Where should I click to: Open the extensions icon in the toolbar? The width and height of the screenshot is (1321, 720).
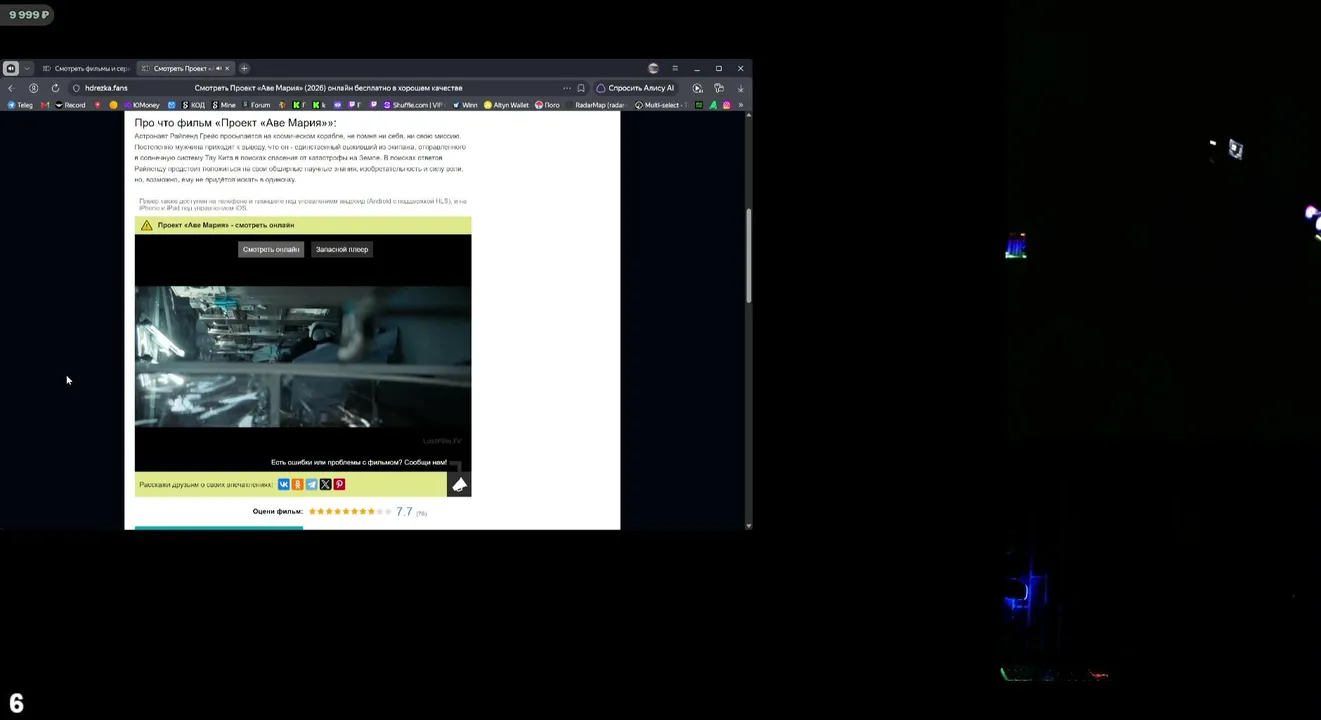click(x=719, y=88)
